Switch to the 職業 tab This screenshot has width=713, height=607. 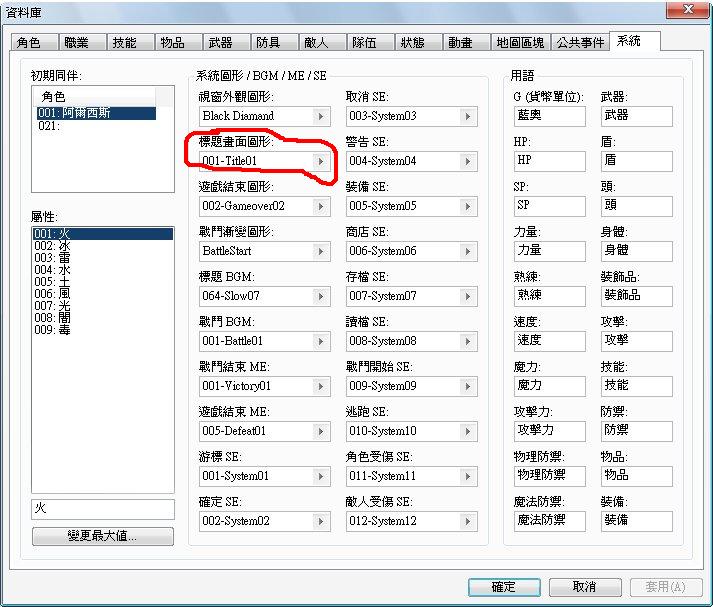[82, 42]
